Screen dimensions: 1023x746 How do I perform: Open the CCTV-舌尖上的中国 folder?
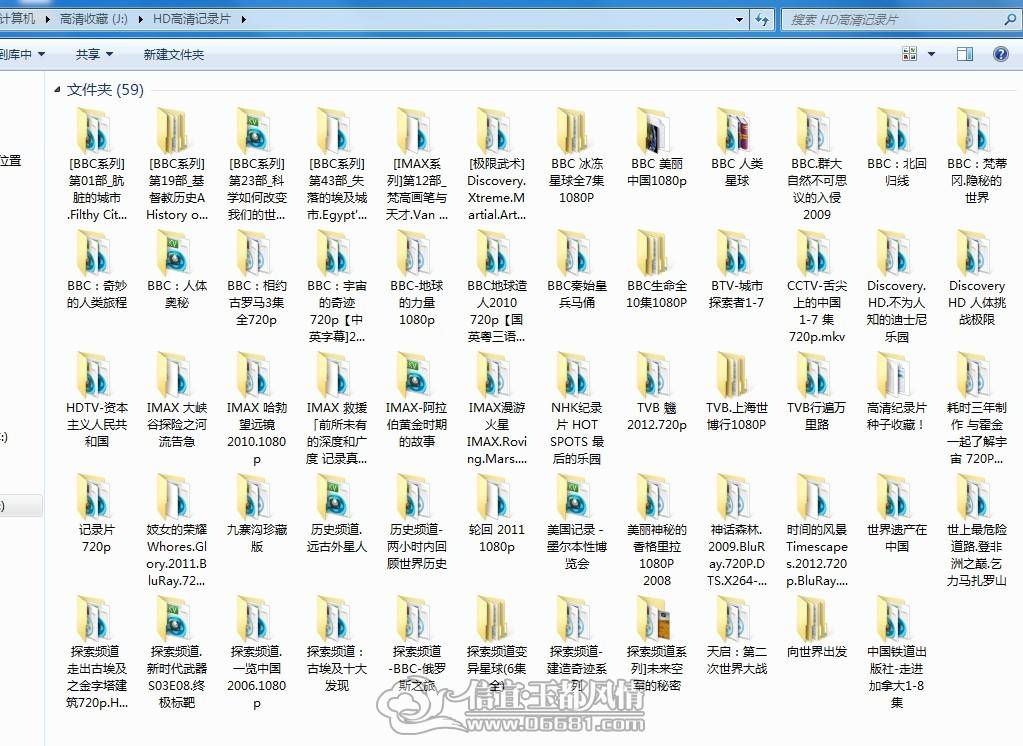tap(817, 287)
